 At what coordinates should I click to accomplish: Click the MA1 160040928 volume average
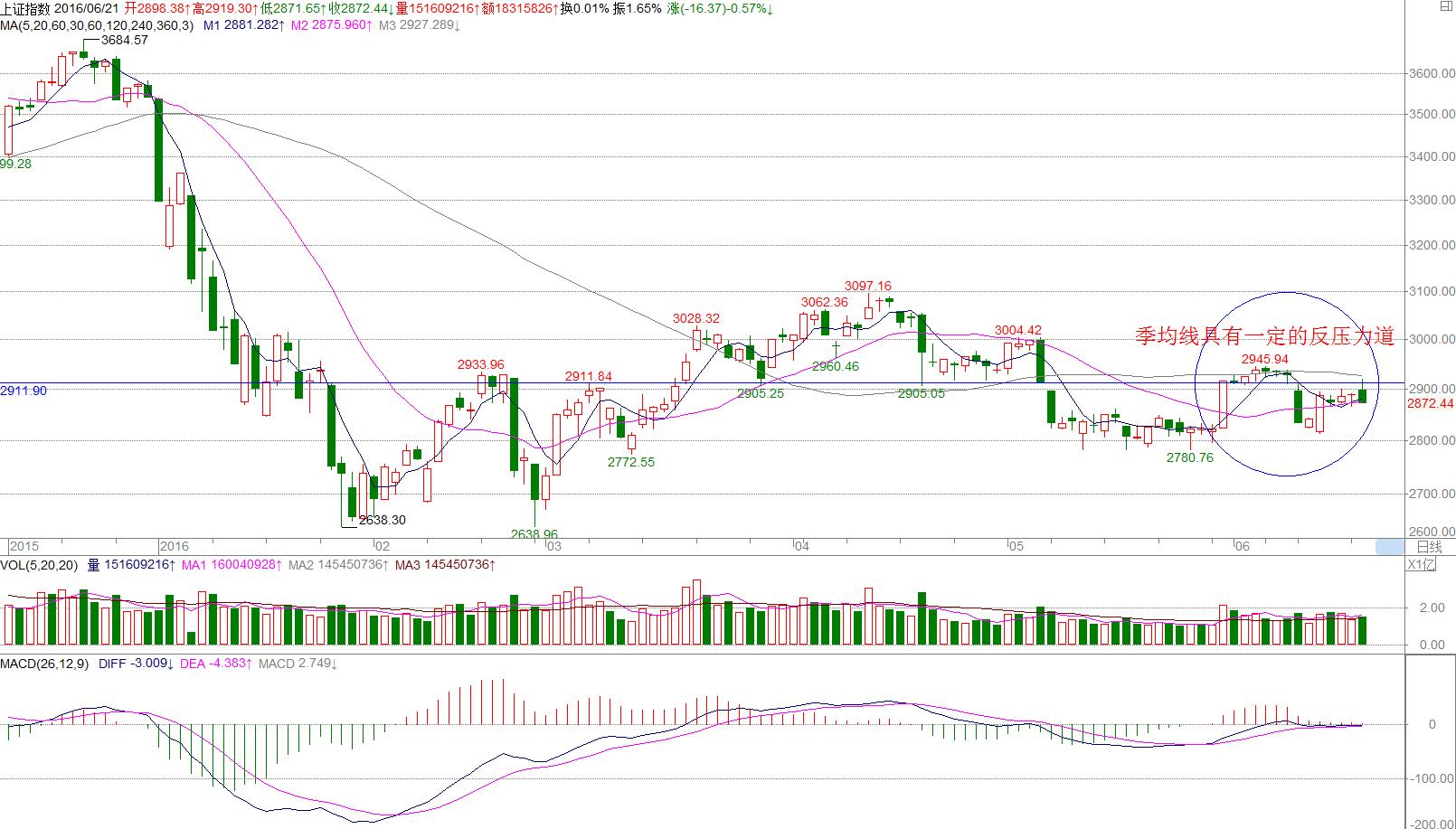[232, 565]
